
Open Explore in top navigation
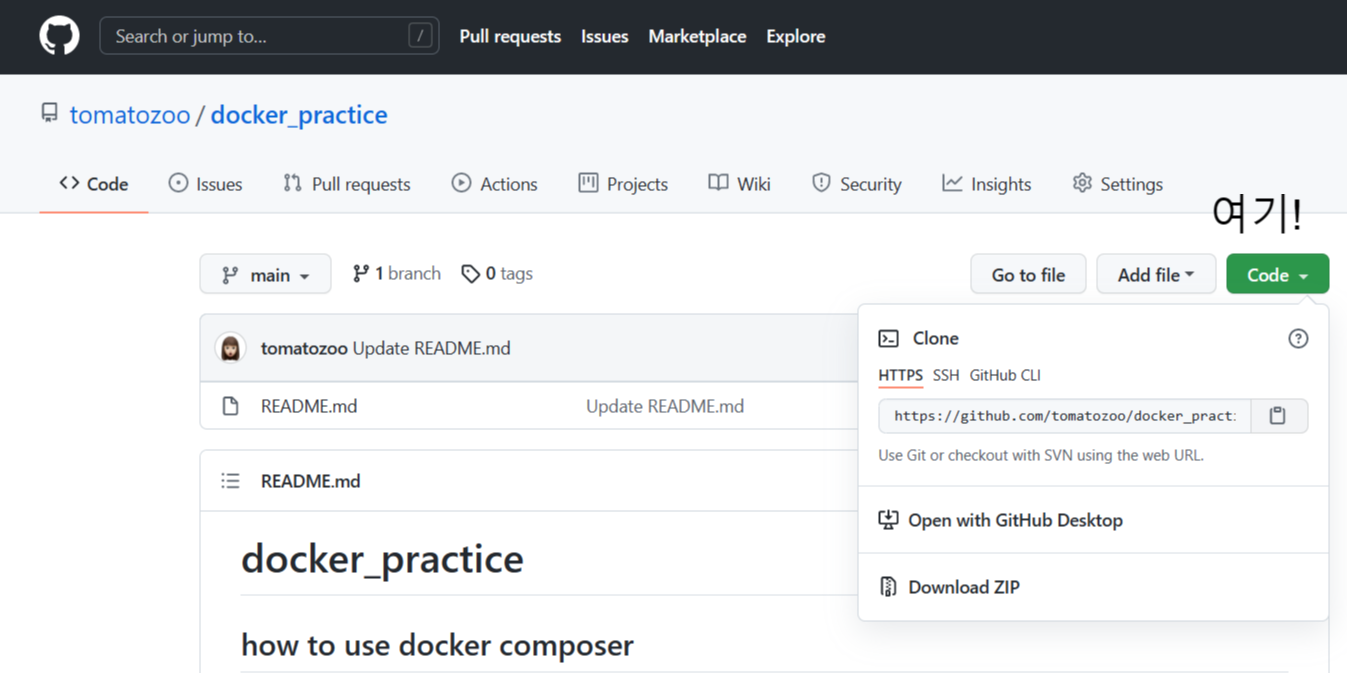[x=796, y=36]
